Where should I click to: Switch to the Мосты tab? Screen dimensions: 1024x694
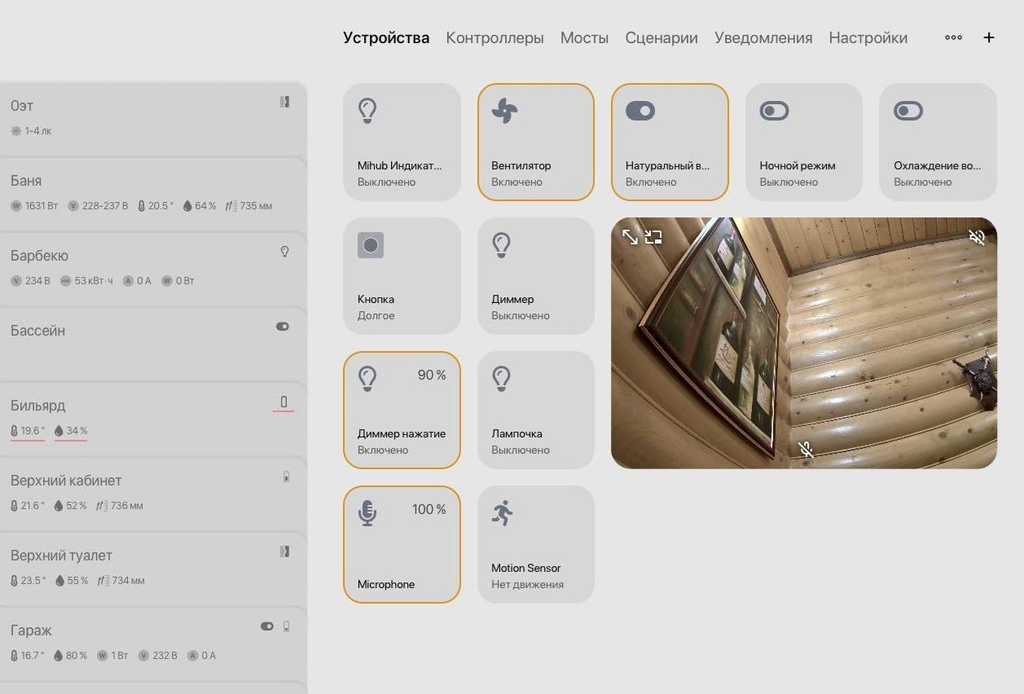coord(584,38)
